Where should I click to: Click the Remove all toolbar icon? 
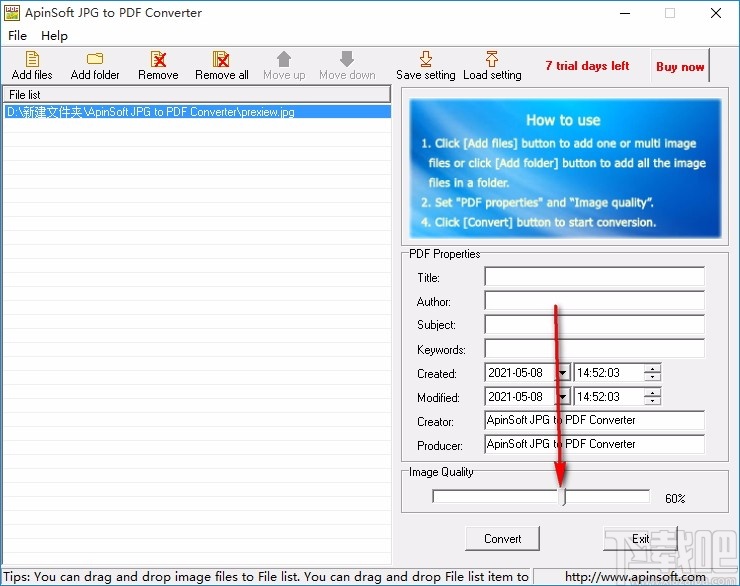pyautogui.click(x=221, y=59)
